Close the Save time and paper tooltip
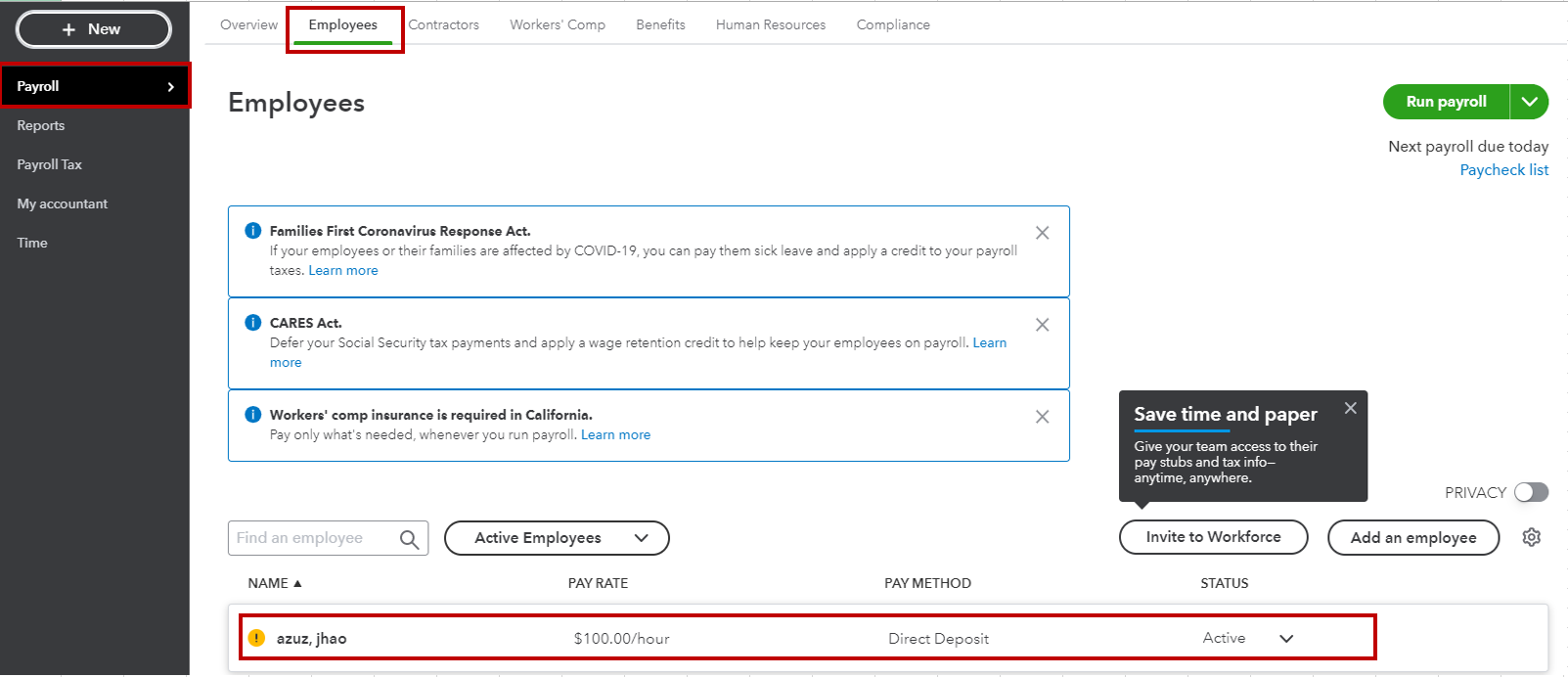1568x677 pixels. (x=1350, y=408)
